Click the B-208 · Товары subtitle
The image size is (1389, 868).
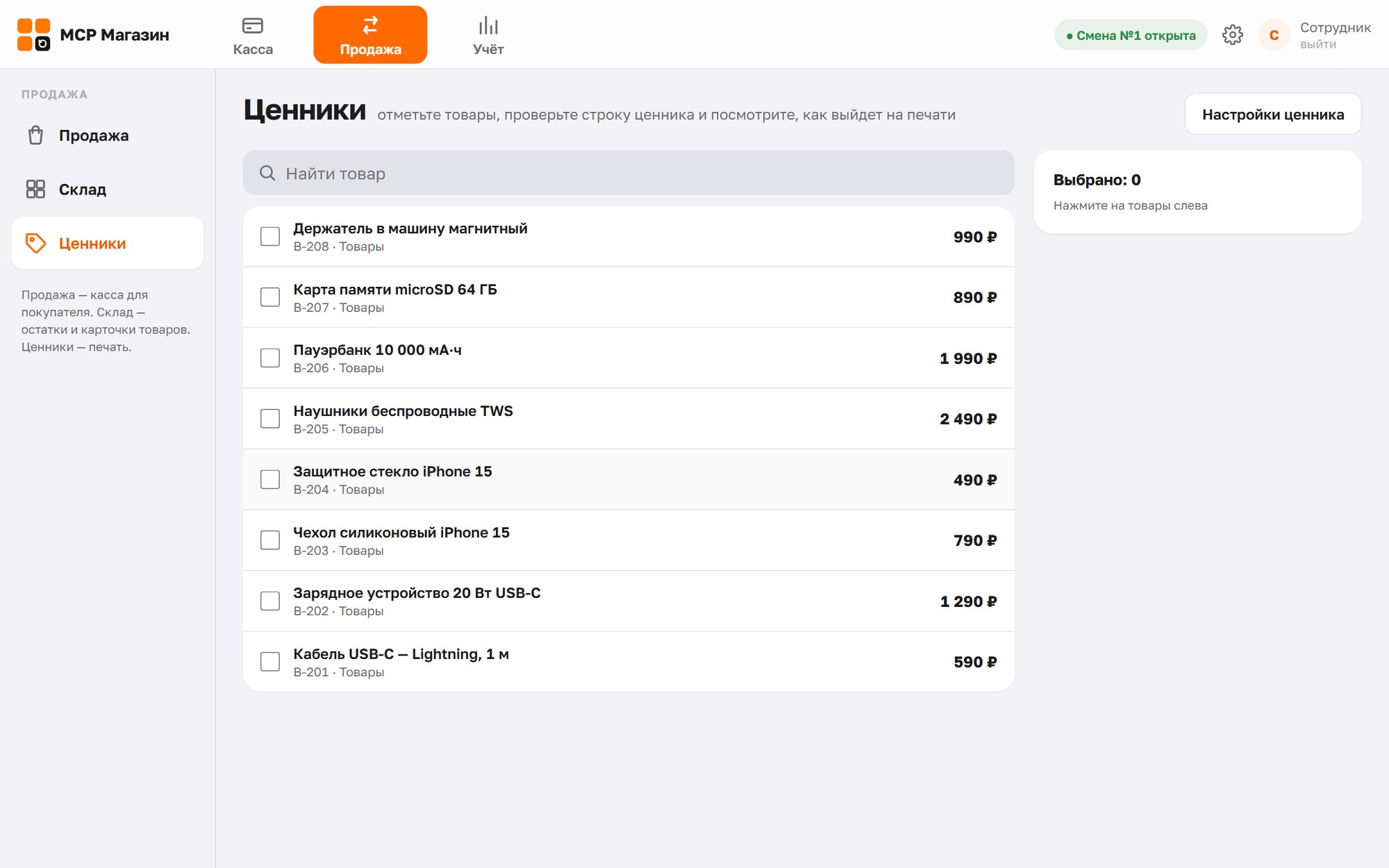point(339,247)
